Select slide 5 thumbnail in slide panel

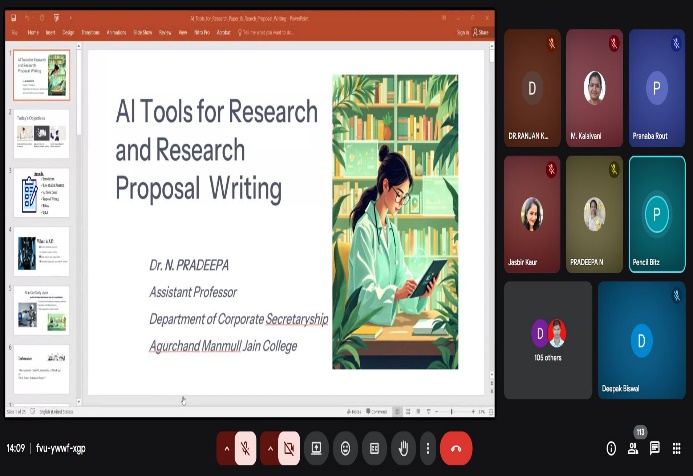point(42,310)
